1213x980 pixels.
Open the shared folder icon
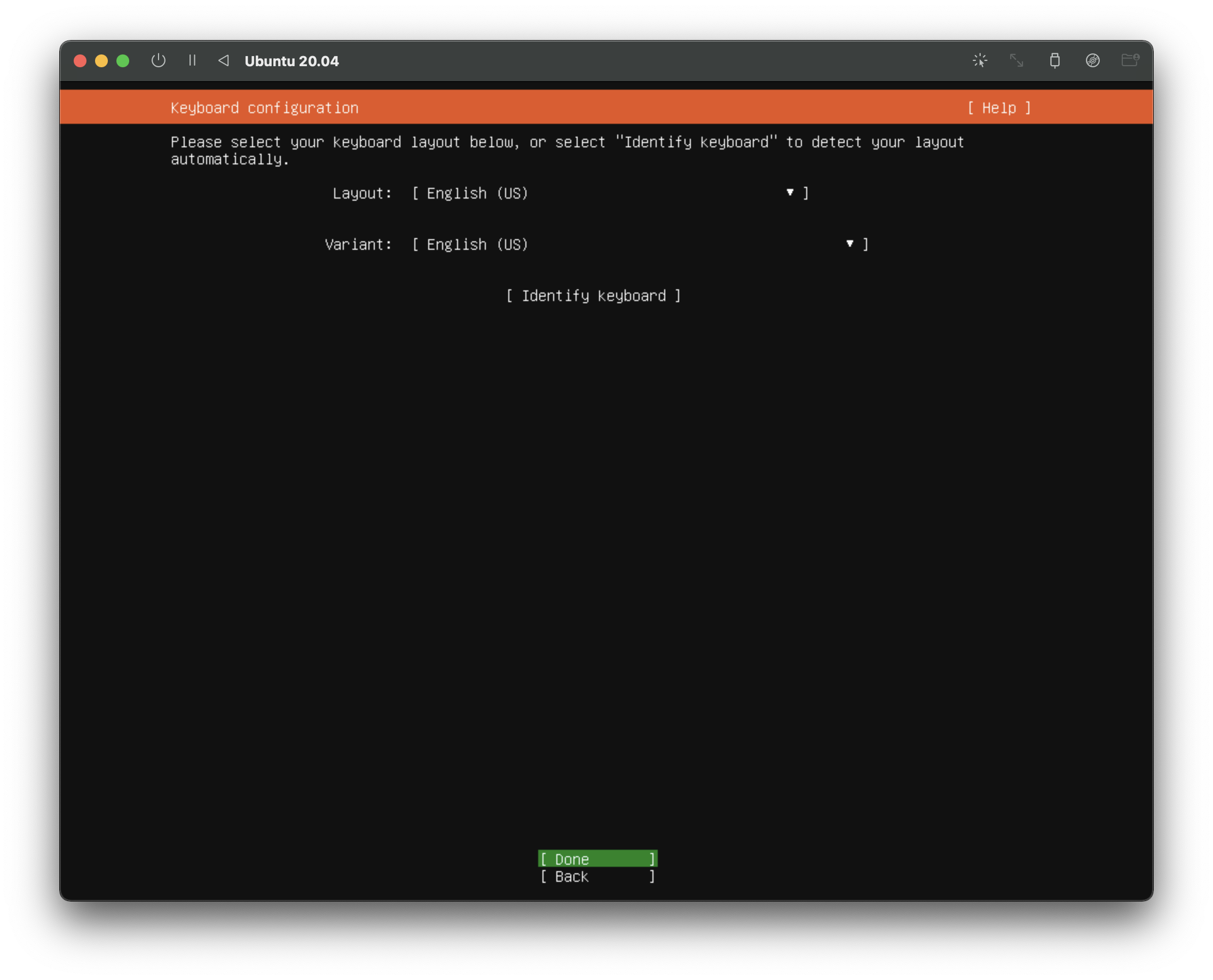pos(1129,60)
